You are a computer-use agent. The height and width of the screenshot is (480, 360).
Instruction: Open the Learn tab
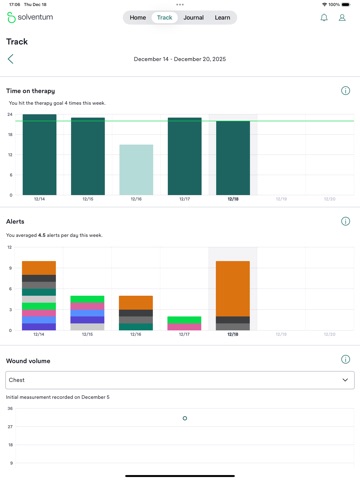pyautogui.click(x=222, y=18)
